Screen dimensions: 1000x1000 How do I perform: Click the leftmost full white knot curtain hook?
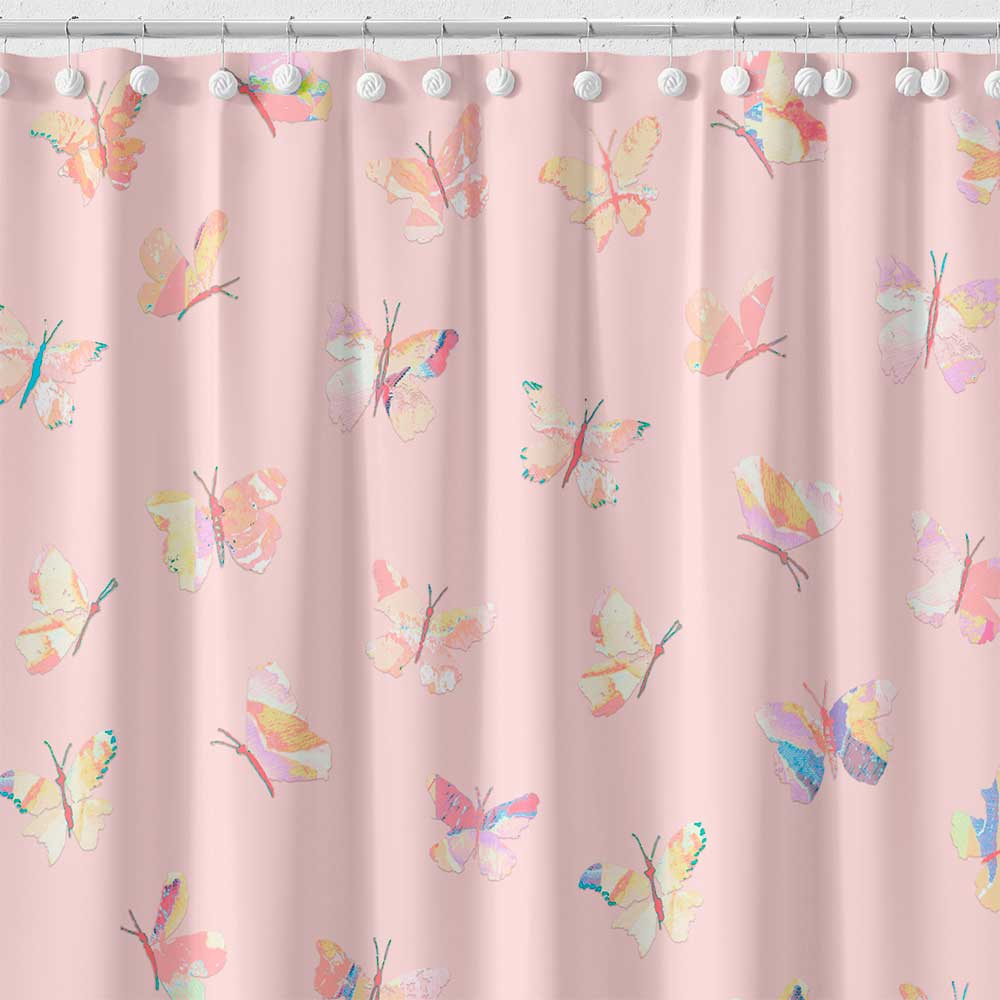pyautogui.click(x=68, y=81)
